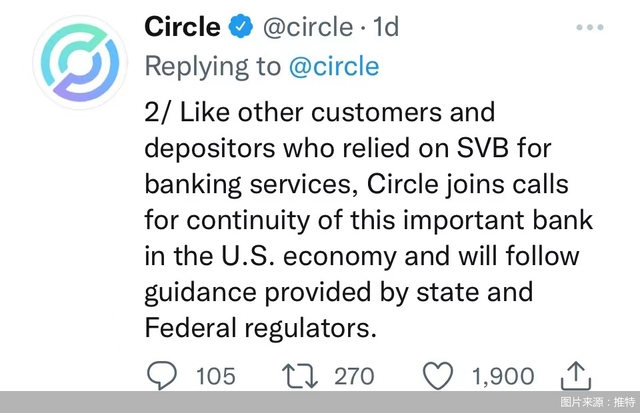
Task: Click the words Federal regulators in the tweet
Action: pyautogui.click(x=262, y=327)
